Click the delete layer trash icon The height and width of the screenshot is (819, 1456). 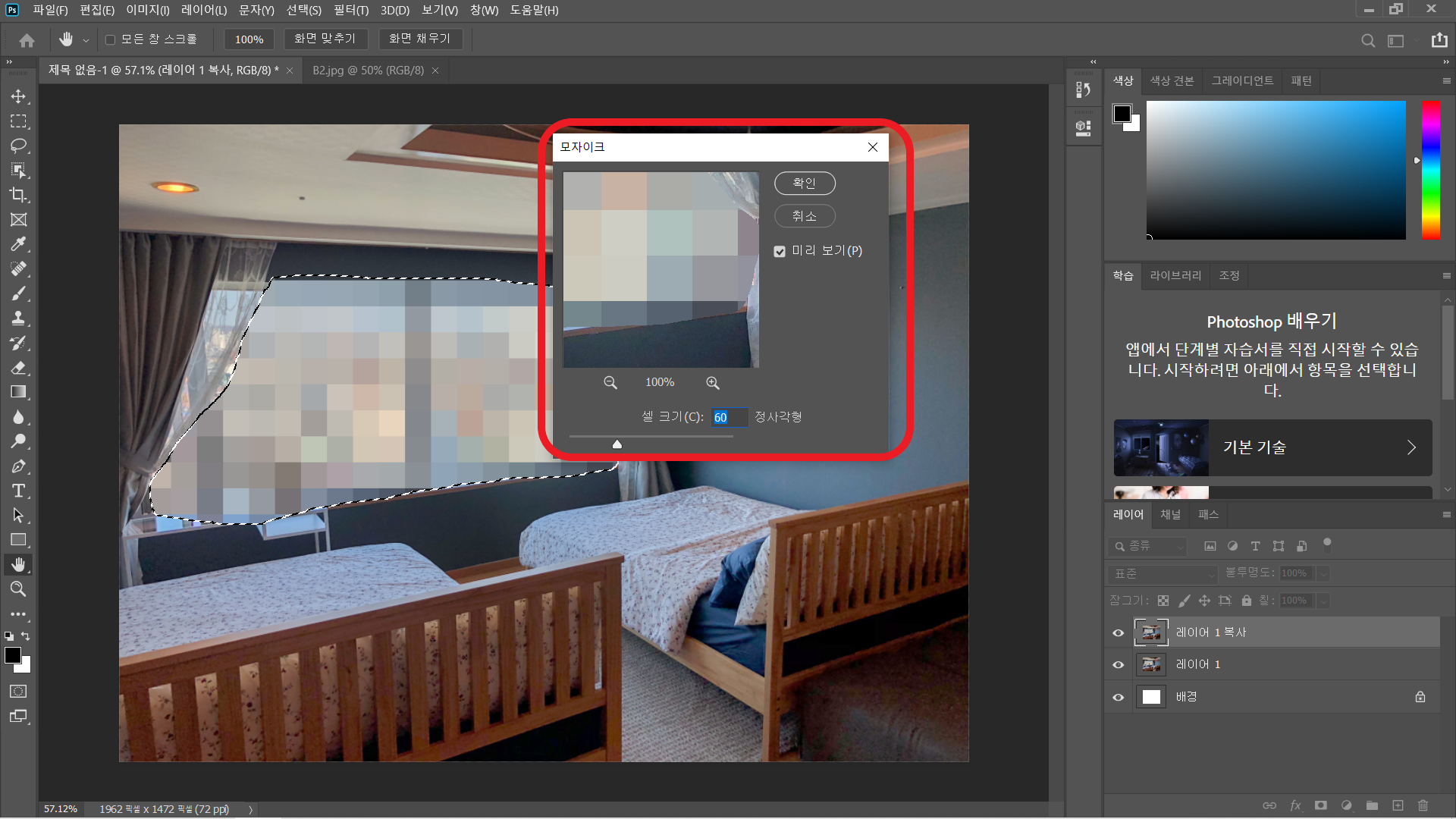(x=1423, y=805)
